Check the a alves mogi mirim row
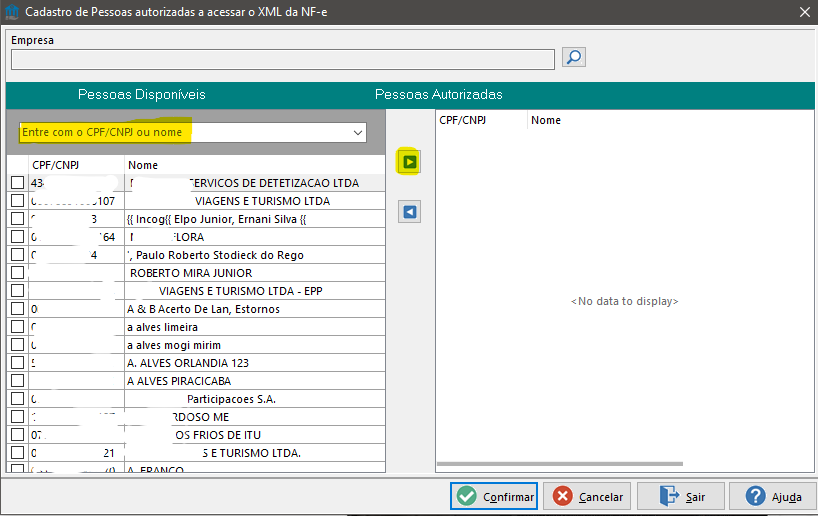 coord(18,345)
